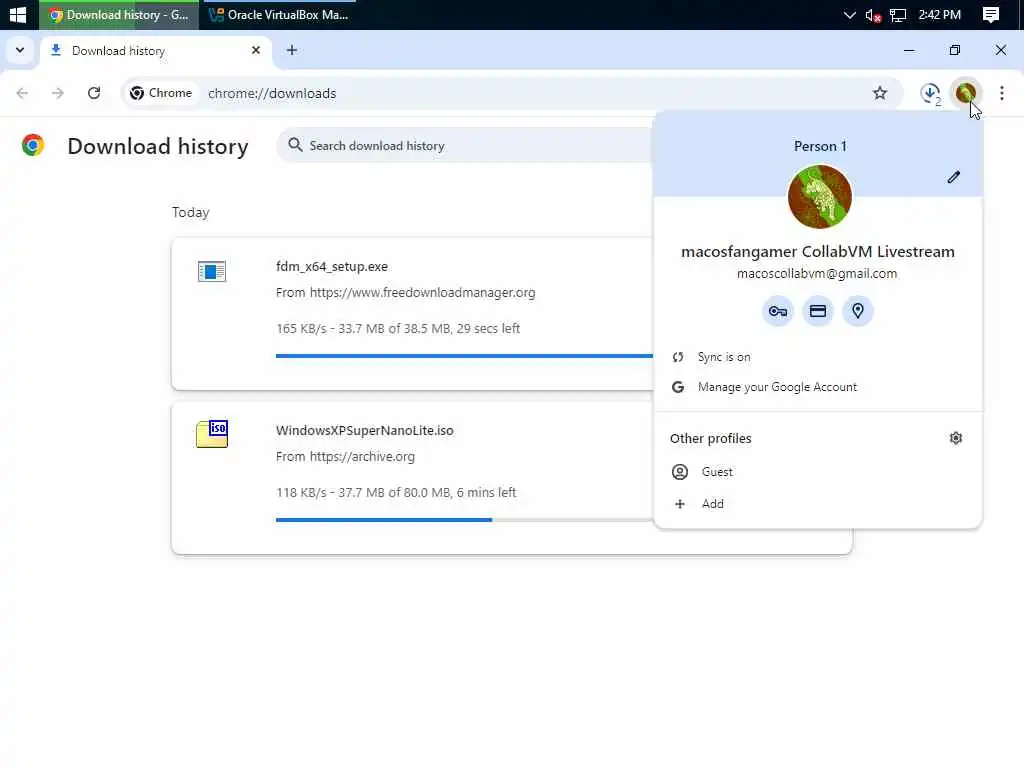Click the Person 1 profile name
The width and height of the screenshot is (1024, 768).
820,146
